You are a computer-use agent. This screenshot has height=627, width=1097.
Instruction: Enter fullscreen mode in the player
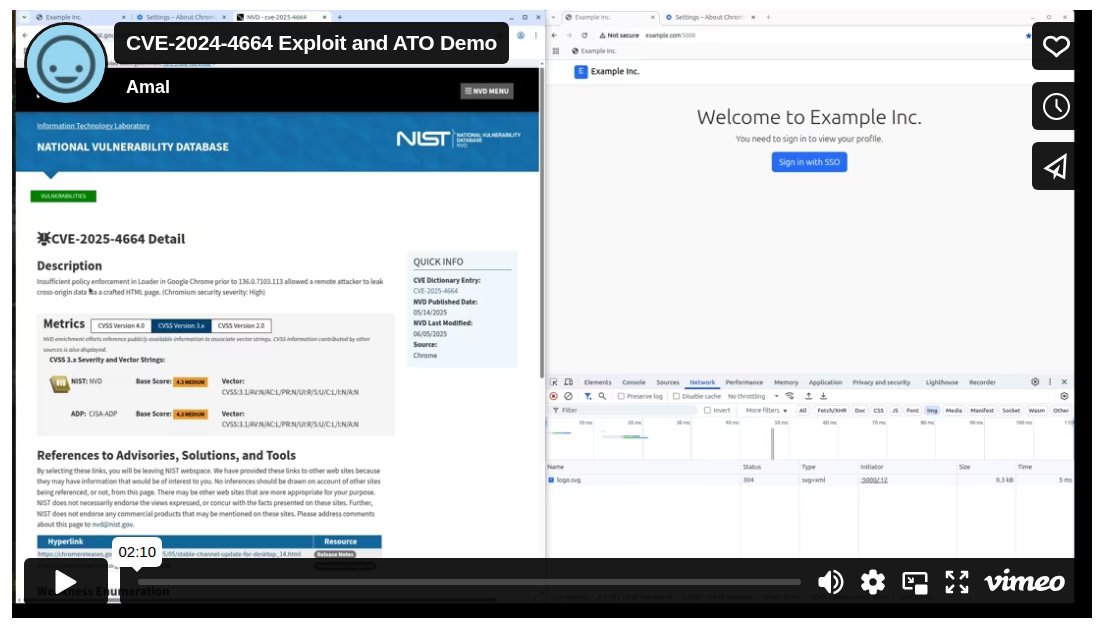(956, 582)
